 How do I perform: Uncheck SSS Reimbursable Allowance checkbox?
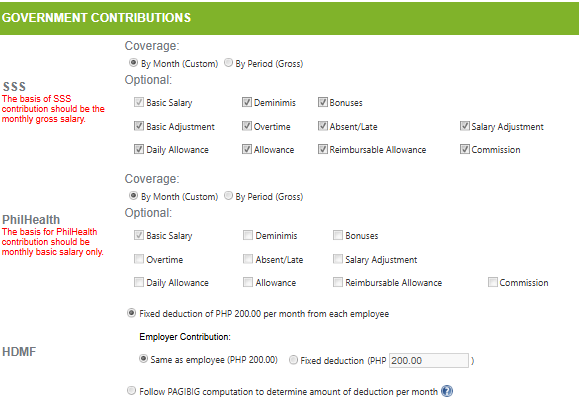[323, 149]
